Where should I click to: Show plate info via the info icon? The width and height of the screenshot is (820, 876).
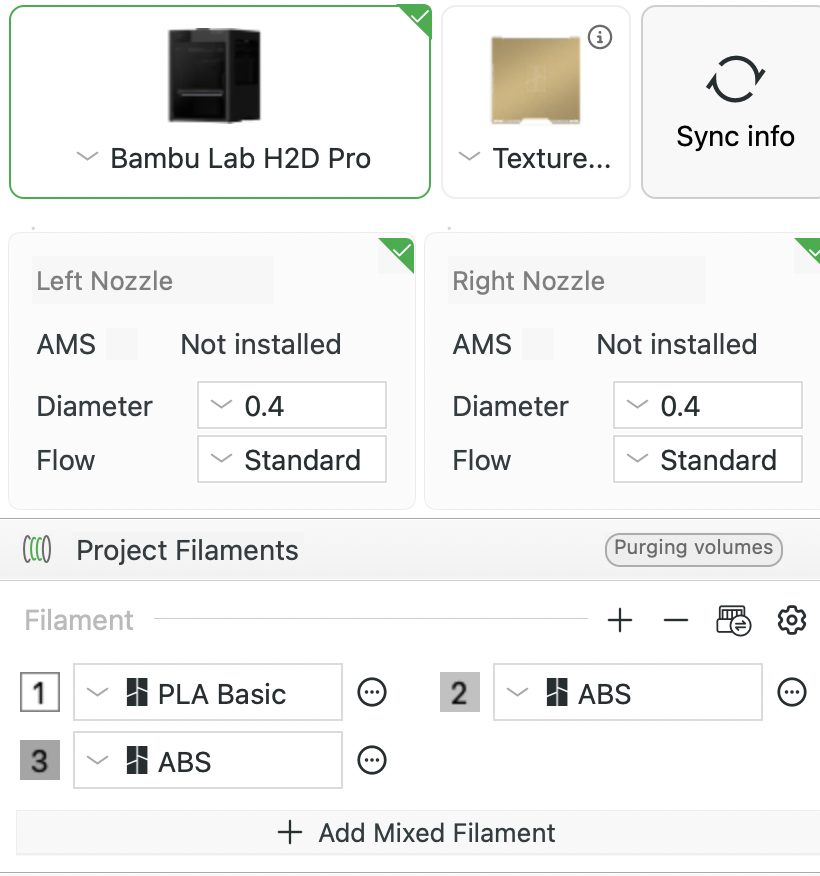click(600, 37)
